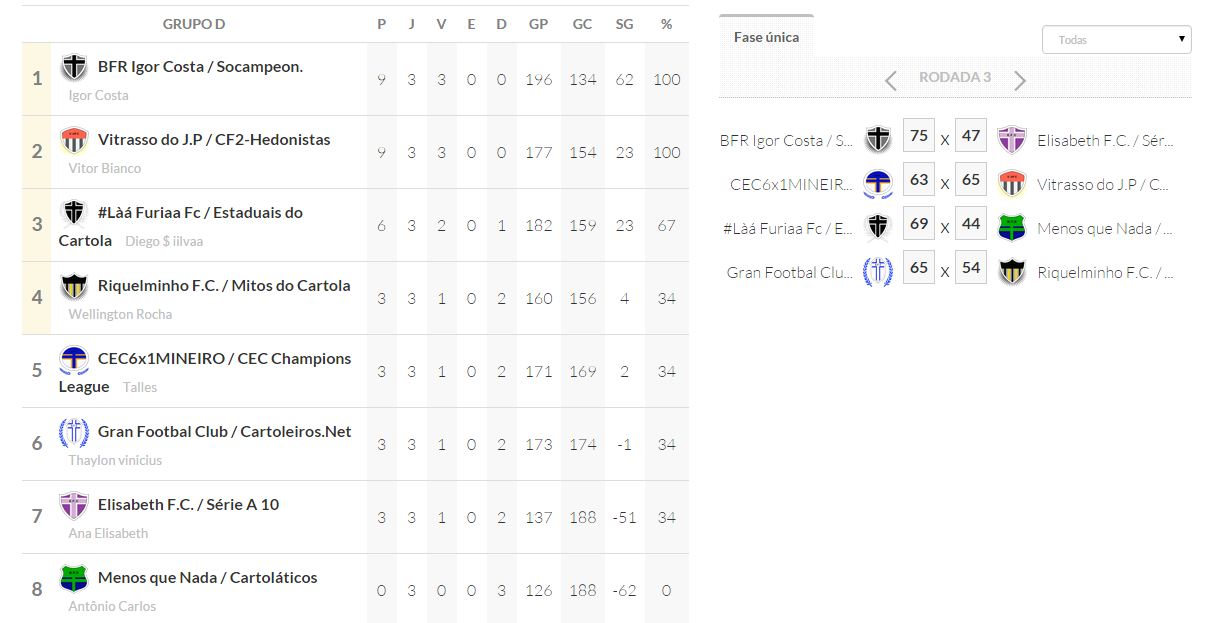Click CEC6x1MINEIRO team badge in standings

[x=74, y=359]
